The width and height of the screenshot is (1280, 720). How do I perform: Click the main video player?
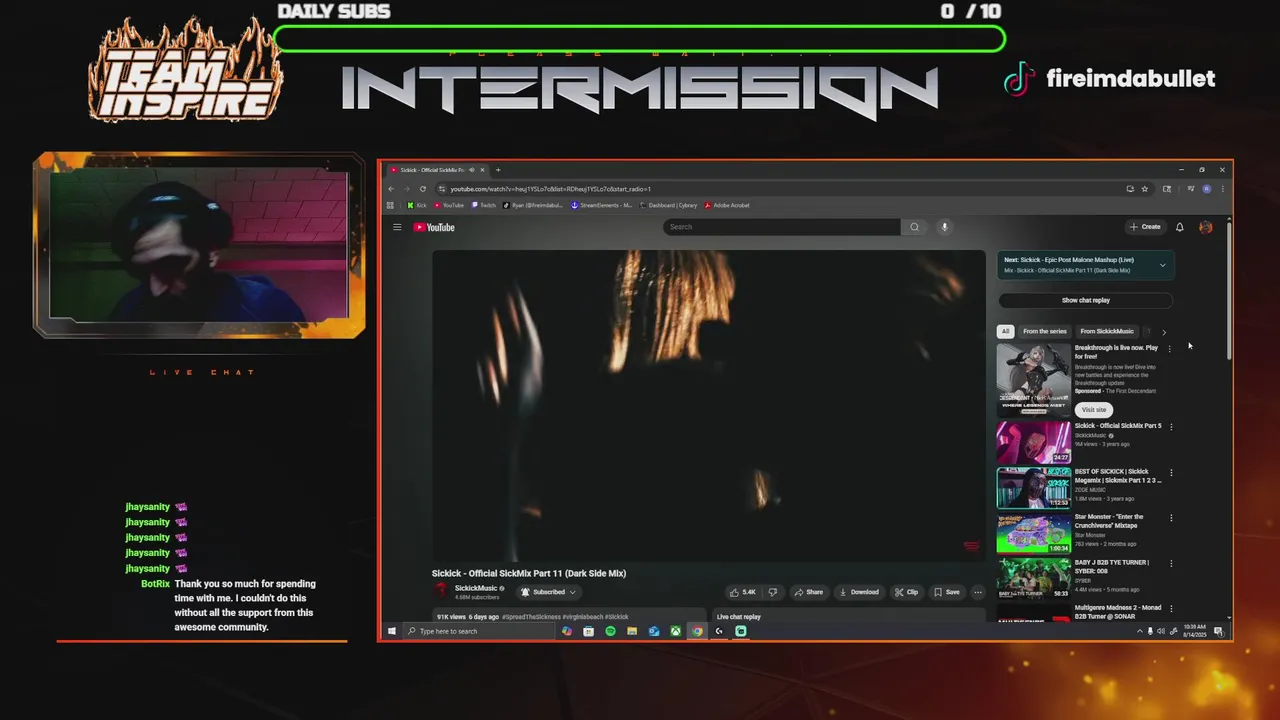[708, 405]
